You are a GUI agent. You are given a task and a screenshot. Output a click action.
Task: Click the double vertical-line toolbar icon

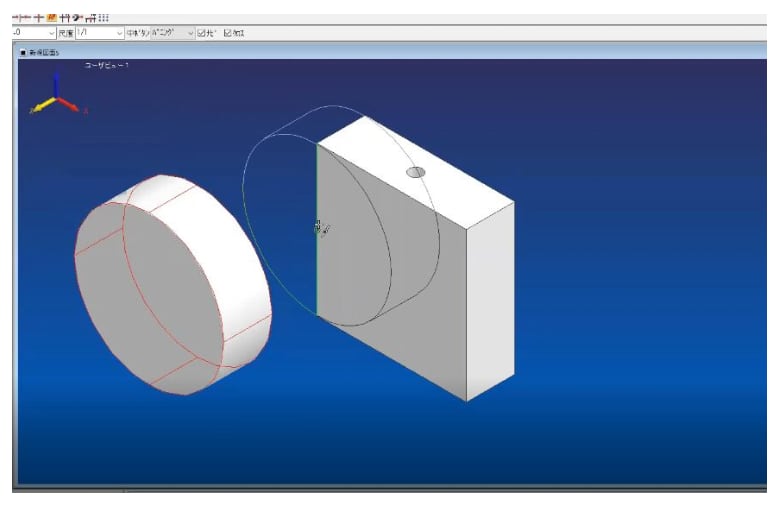[65, 18]
